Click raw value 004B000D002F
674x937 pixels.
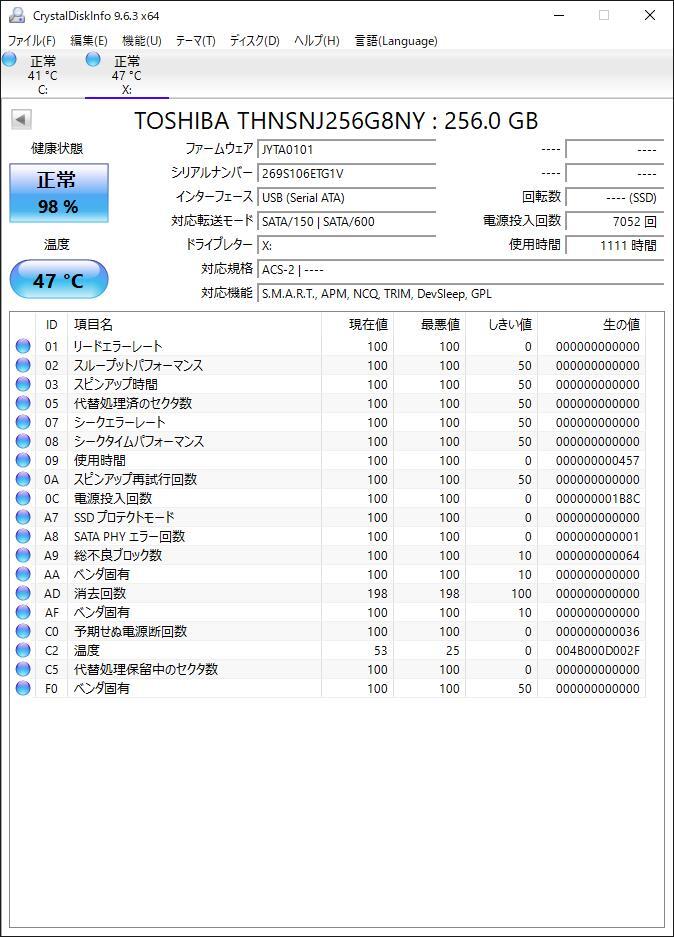pyautogui.click(x=598, y=650)
